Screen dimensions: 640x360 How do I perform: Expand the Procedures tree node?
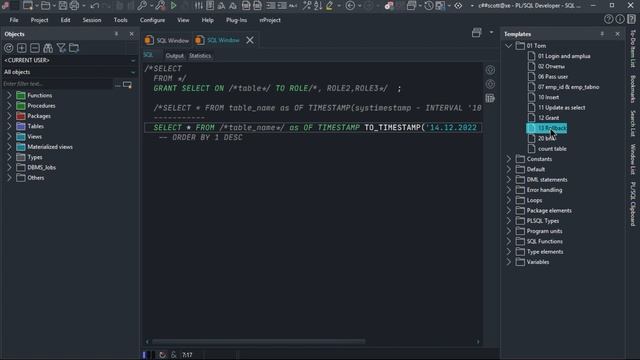point(9,106)
